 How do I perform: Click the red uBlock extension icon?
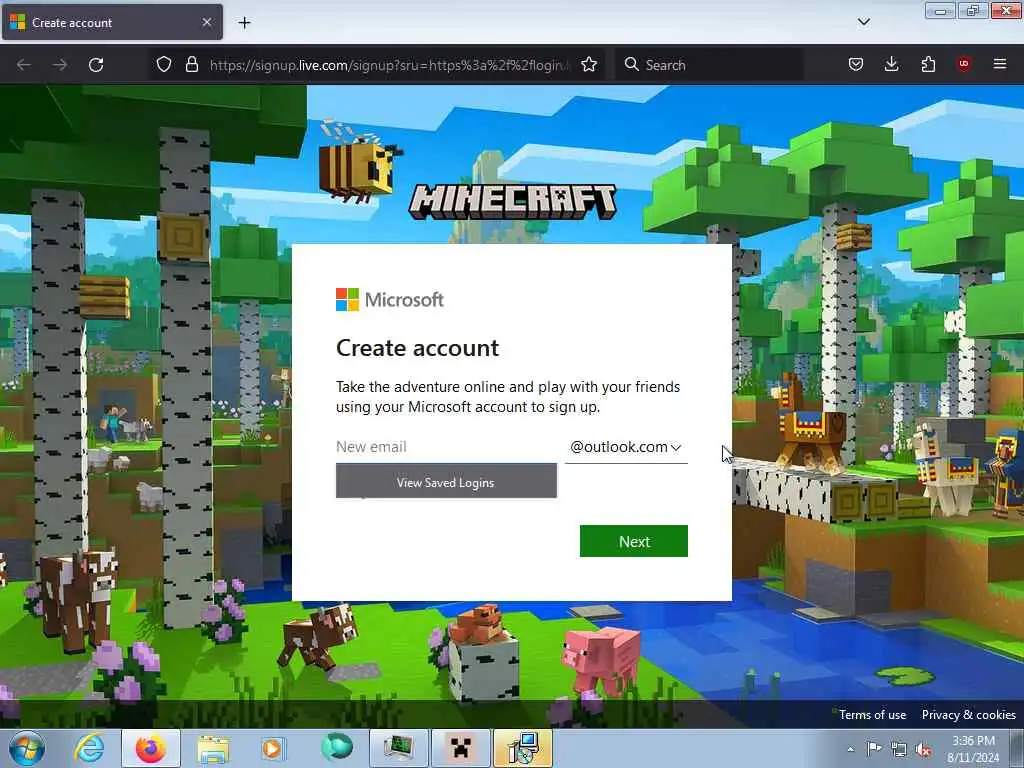pyautogui.click(x=964, y=64)
